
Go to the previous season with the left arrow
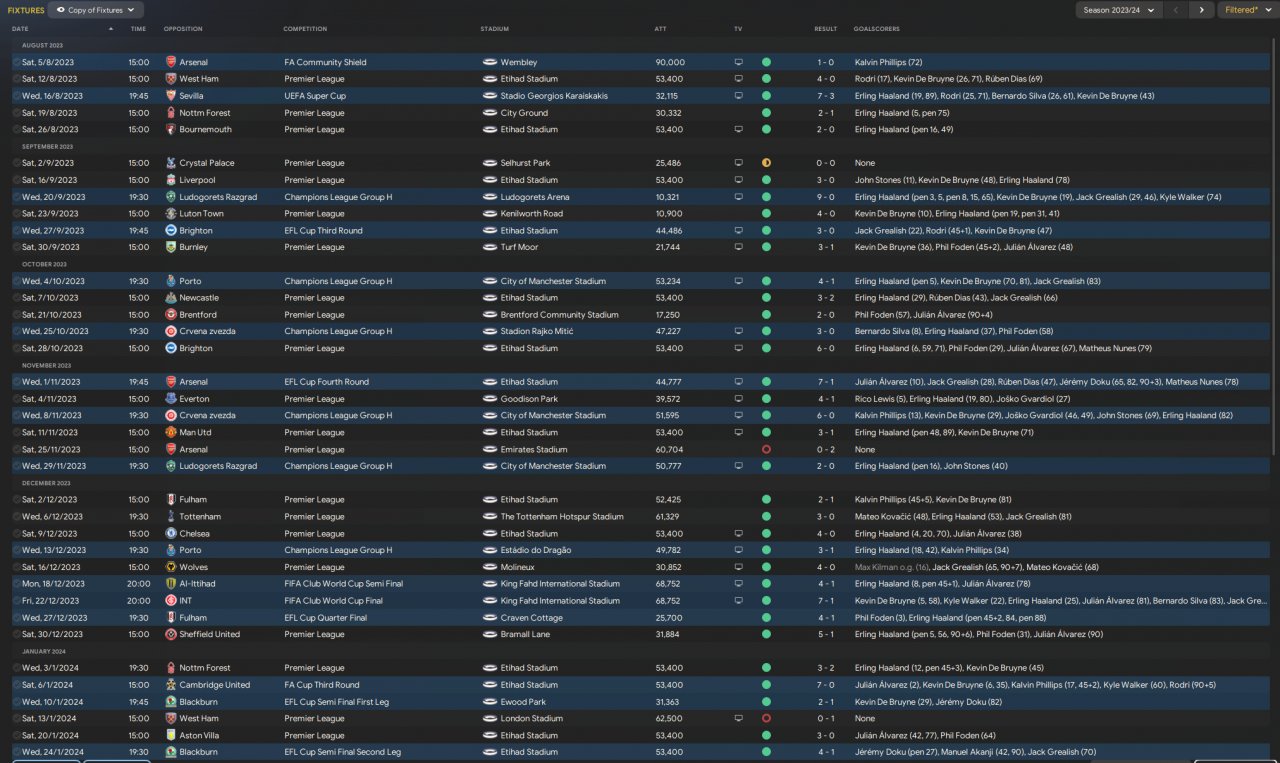click(x=1176, y=10)
